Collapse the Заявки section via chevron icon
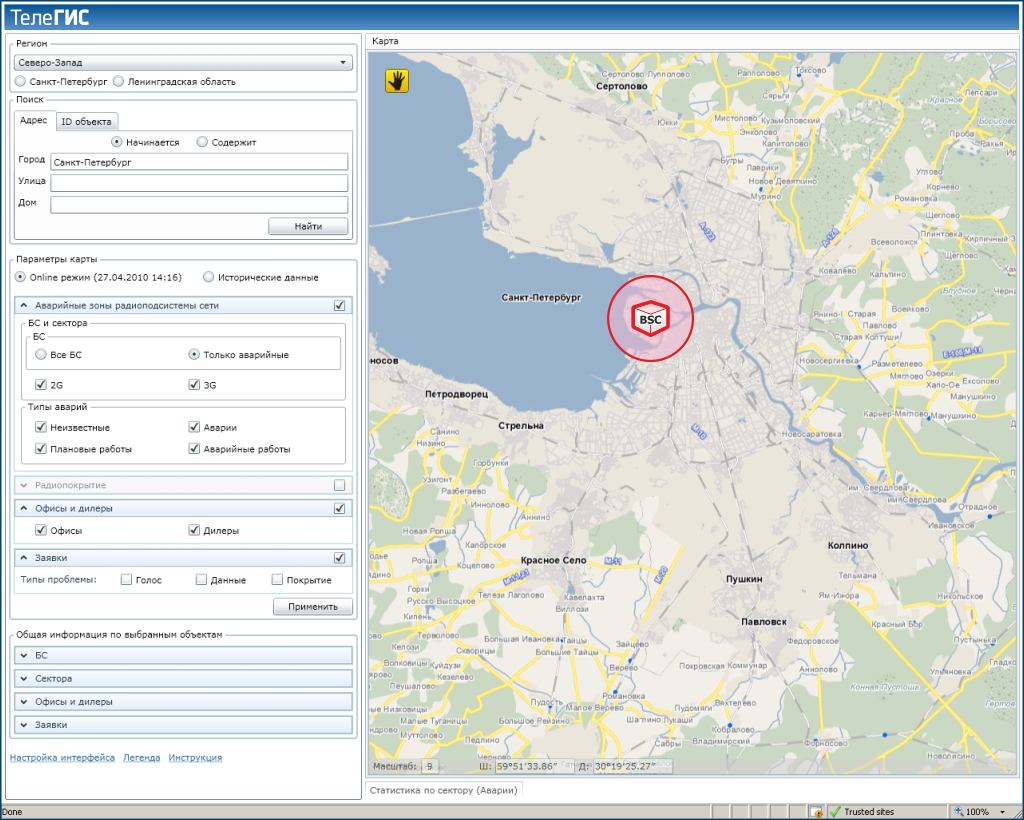Screen dimensions: 1024x820 [23, 558]
